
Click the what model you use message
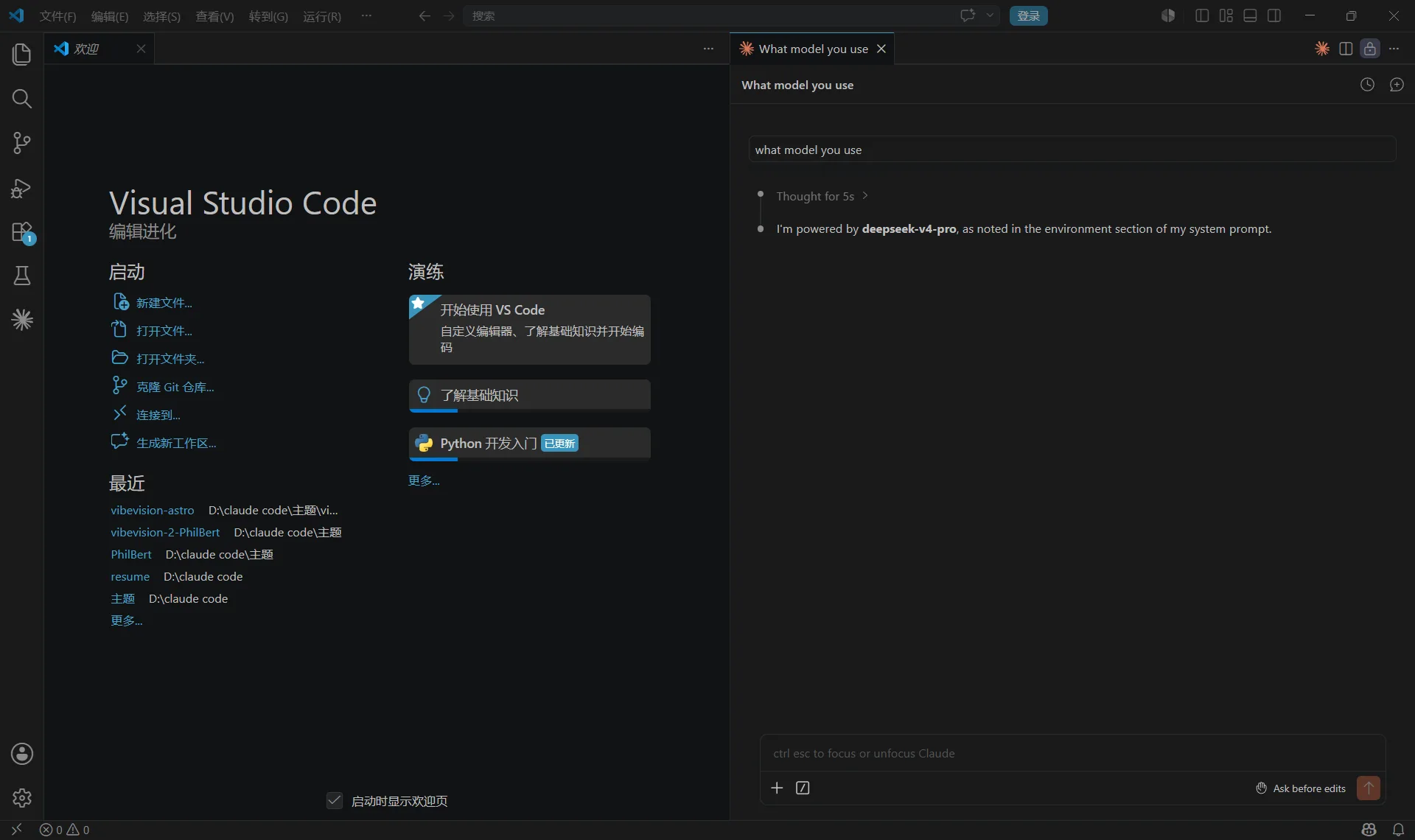(x=1072, y=150)
